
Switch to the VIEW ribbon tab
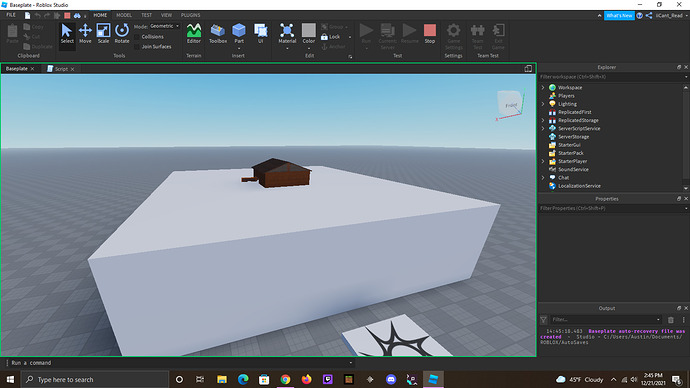click(x=166, y=15)
